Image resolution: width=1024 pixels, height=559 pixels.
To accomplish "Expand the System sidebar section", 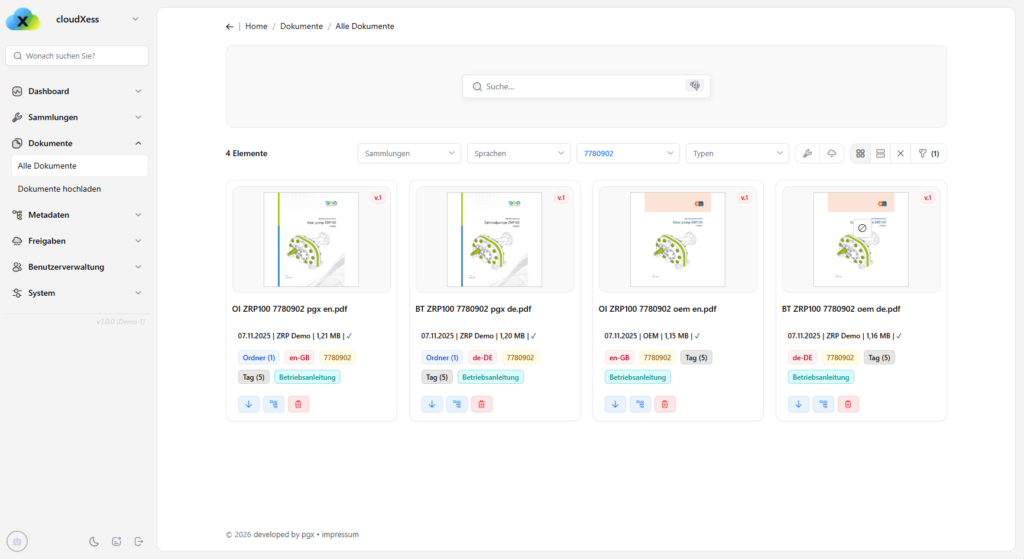I will (77, 293).
